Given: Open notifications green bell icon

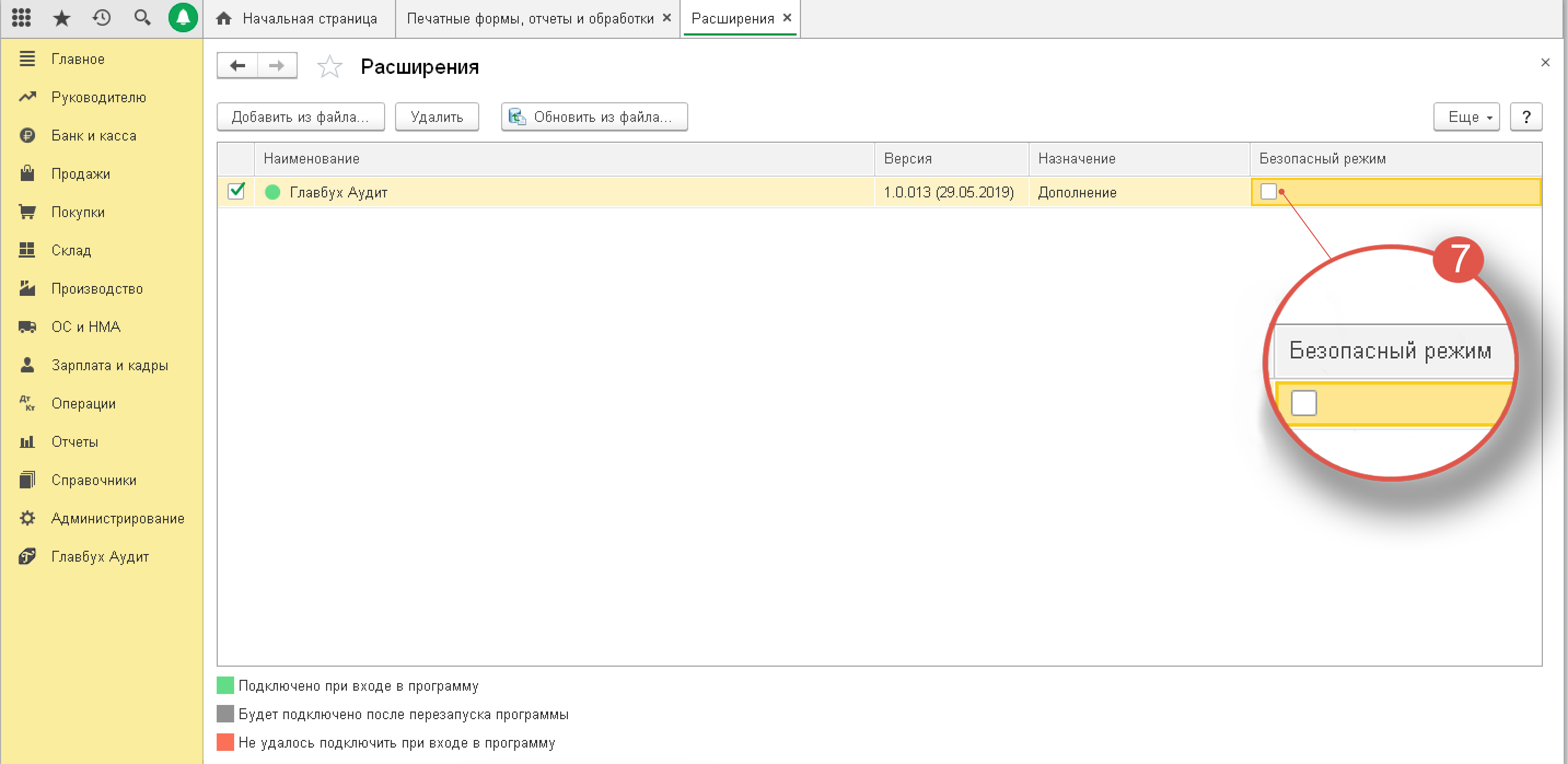Looking at the screenshot, I should (x=183, y=18).
